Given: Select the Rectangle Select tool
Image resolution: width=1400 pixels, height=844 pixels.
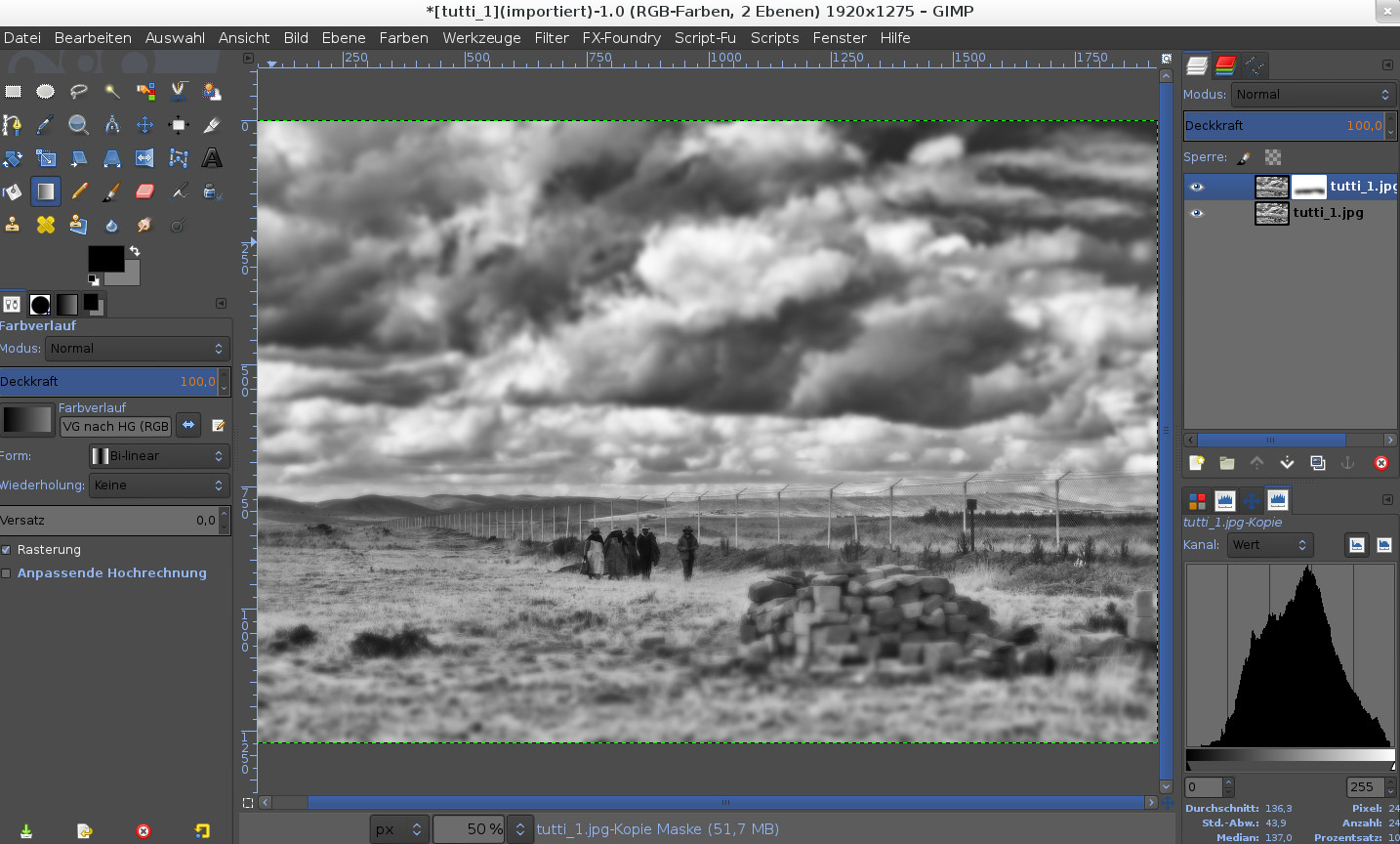Looking at the screenshot, I should pos(13,92).
